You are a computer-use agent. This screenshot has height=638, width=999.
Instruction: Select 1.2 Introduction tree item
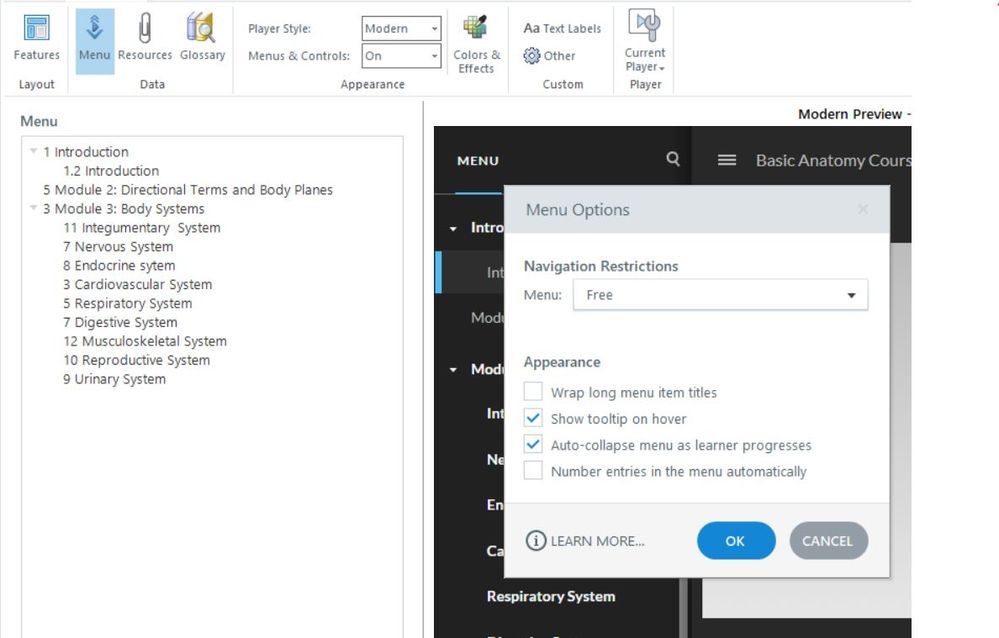pyautogui.click(x=111, y=171)
